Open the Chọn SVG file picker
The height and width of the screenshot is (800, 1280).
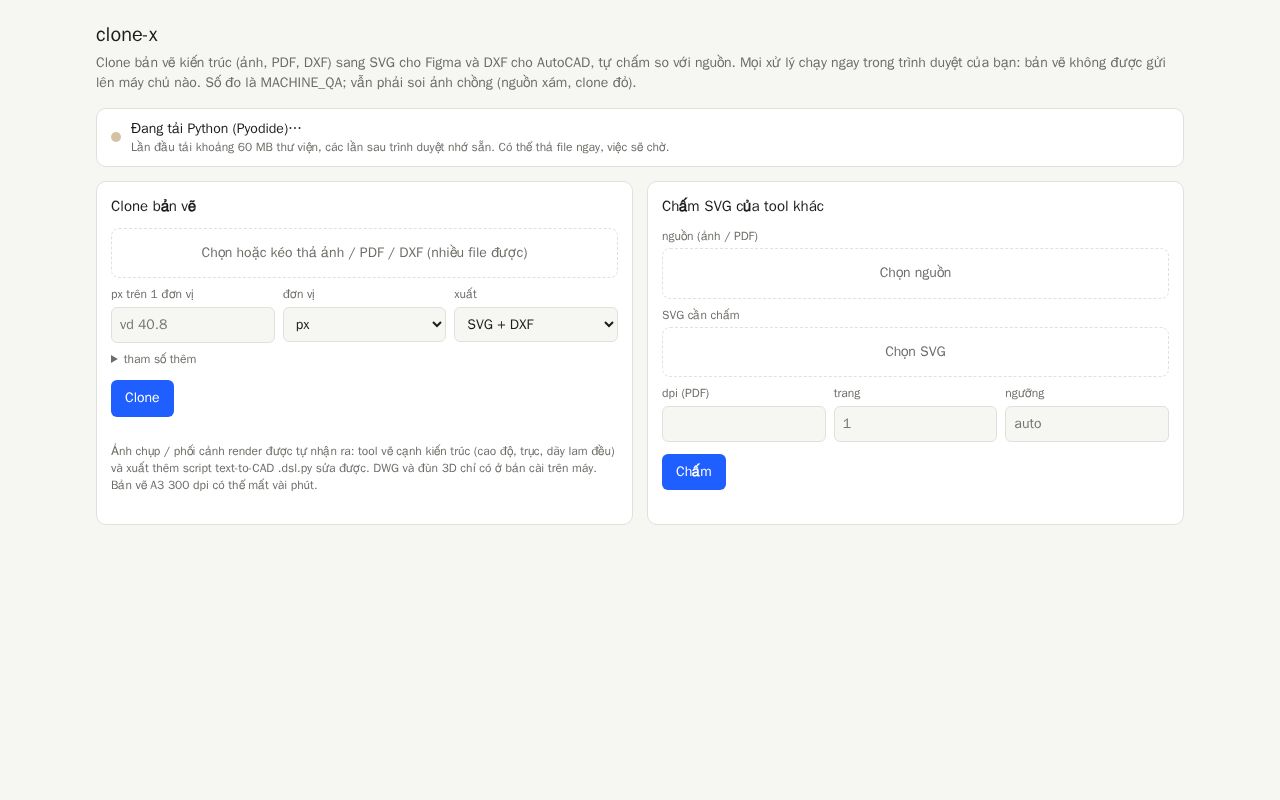click(915, 352)
